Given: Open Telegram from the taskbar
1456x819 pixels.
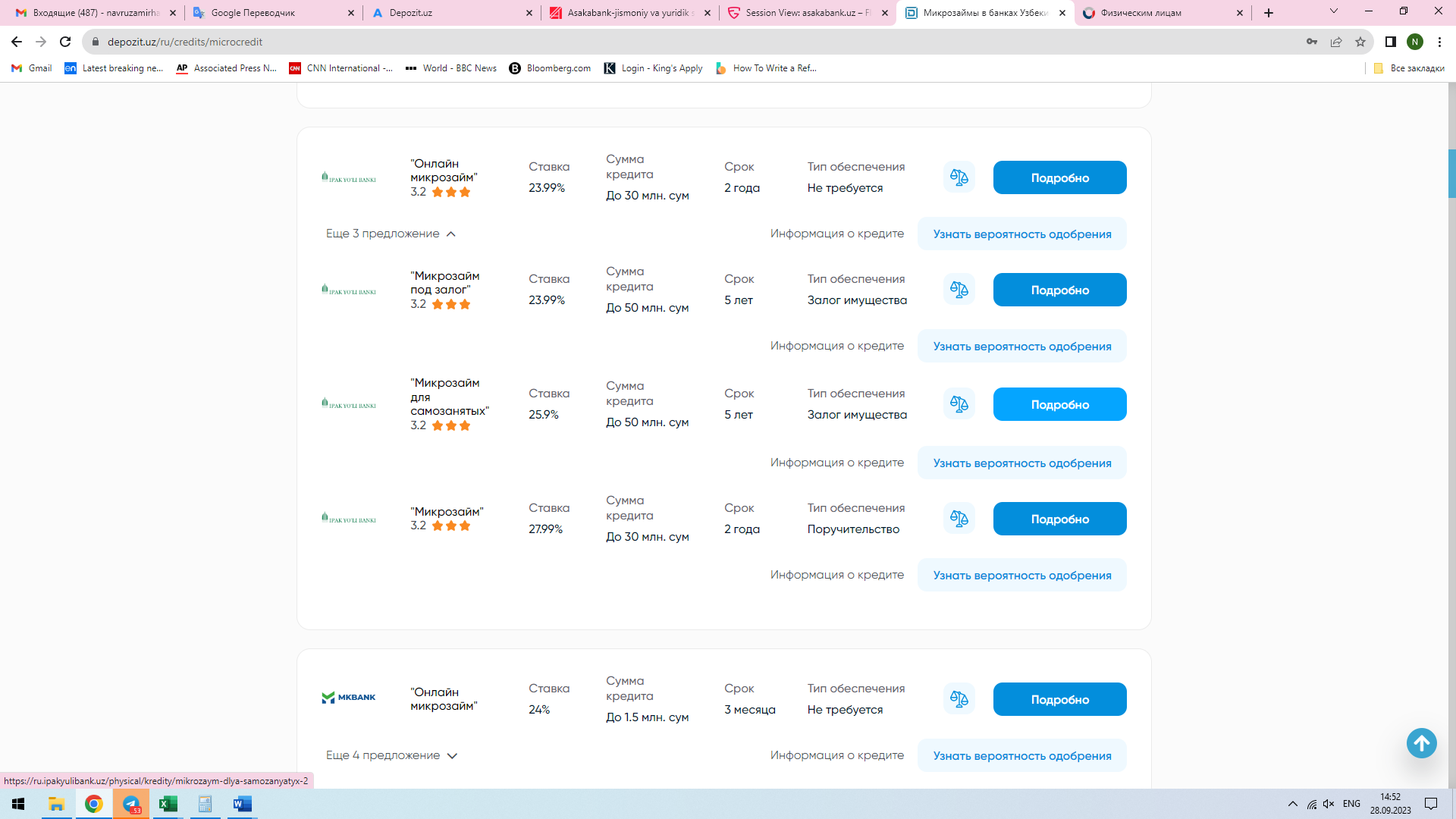Looking at the screenshot, I should pyautogui.click(x=131, y=804).
